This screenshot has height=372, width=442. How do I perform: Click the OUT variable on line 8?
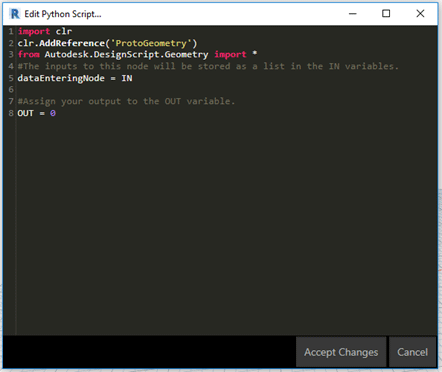tap(25, 113)
